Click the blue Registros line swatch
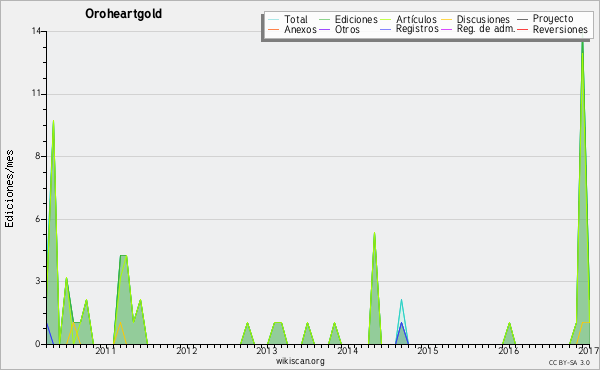Image resolution: width=600 pixels, height=370 pixels. point(385,29)
